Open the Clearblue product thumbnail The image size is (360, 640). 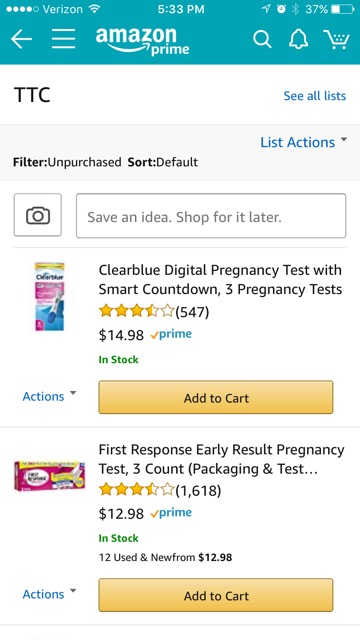[x=49, y=297]
